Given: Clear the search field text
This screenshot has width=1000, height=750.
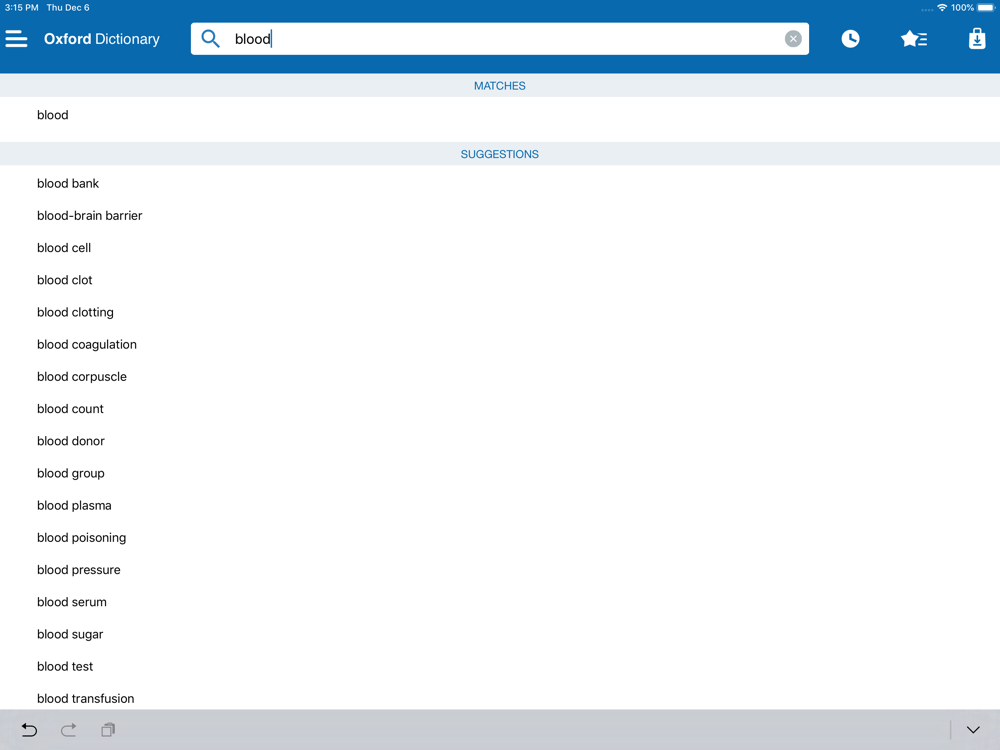Looking at the screenshot, I should (793, 39).
